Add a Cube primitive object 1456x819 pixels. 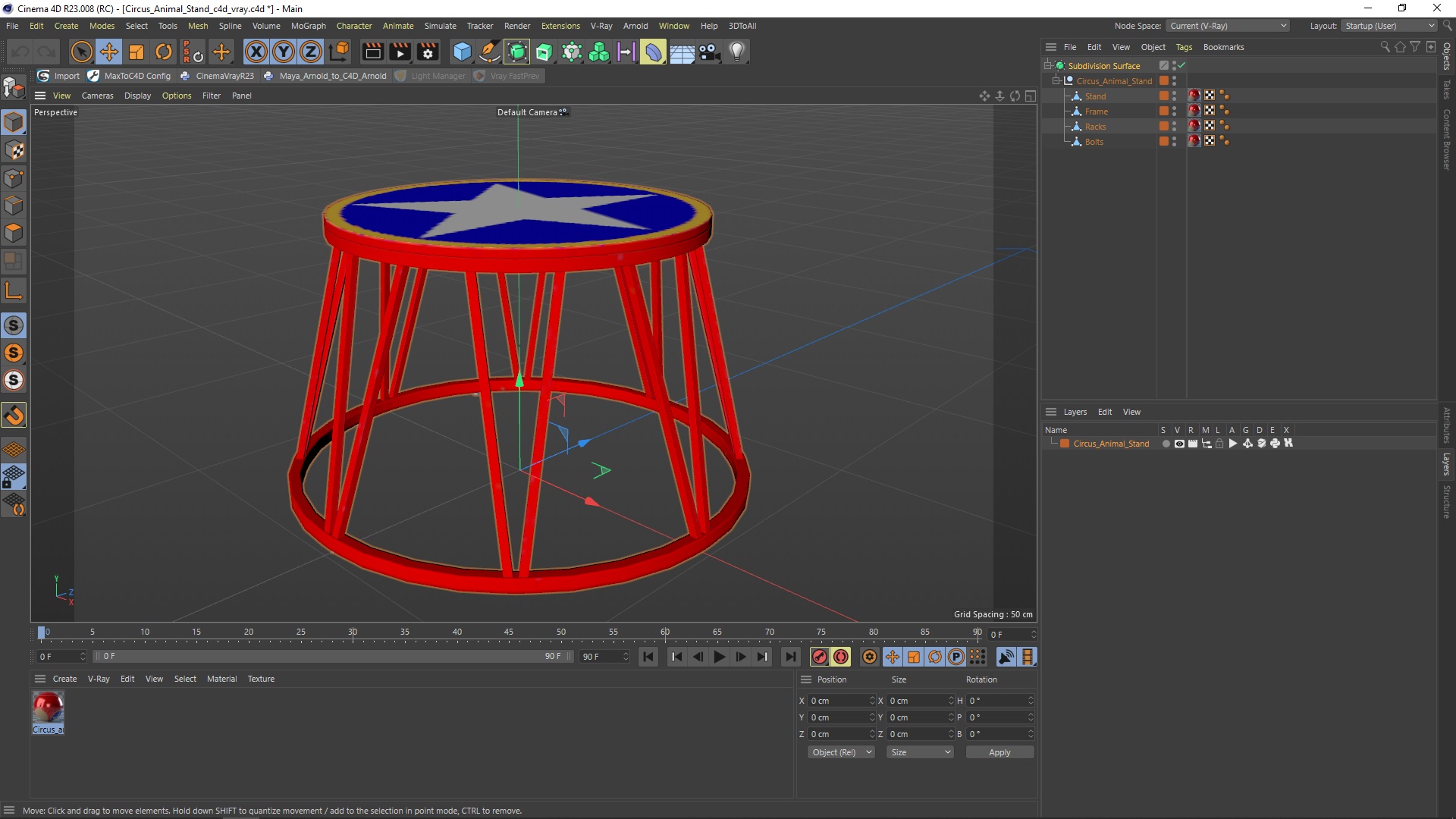(x=462, y=52)
